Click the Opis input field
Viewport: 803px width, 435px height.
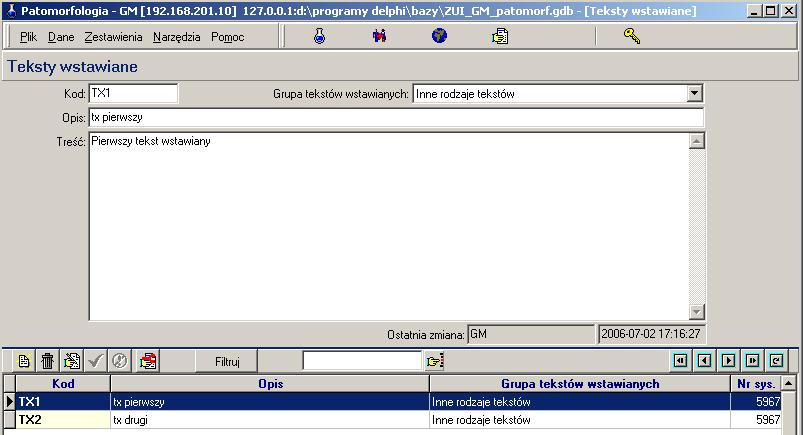[x=396, y=117]
